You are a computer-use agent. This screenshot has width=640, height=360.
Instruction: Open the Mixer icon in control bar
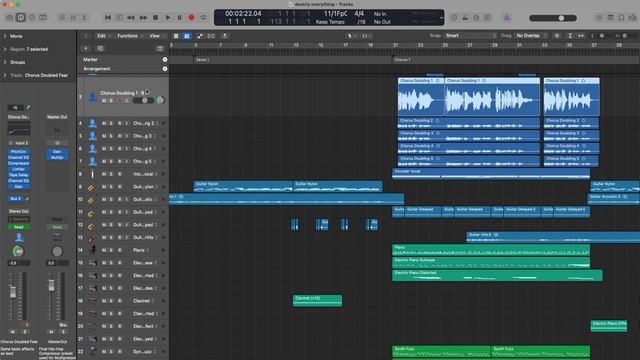point(73,18)
